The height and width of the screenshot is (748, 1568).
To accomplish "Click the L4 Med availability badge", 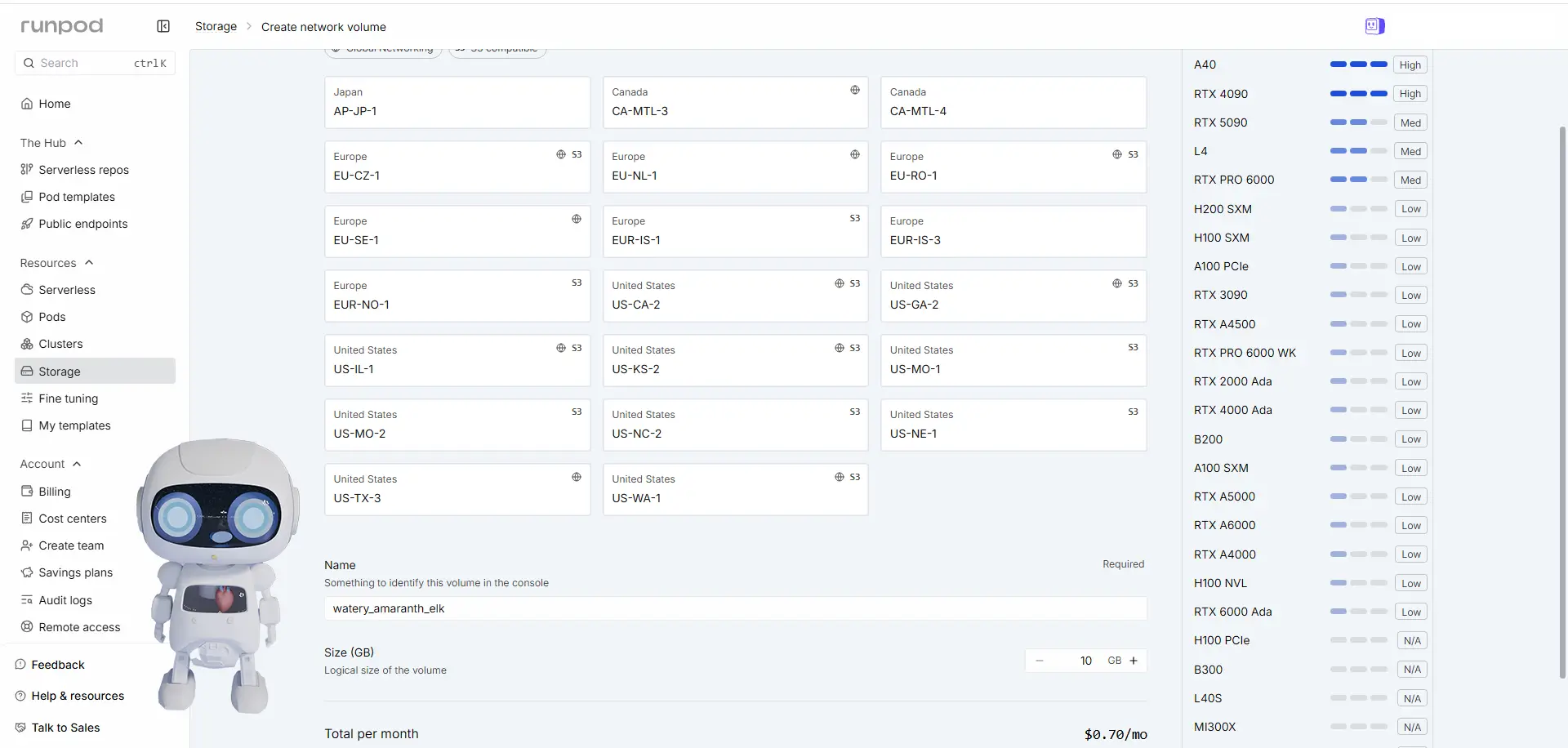I will point(1410,151).
